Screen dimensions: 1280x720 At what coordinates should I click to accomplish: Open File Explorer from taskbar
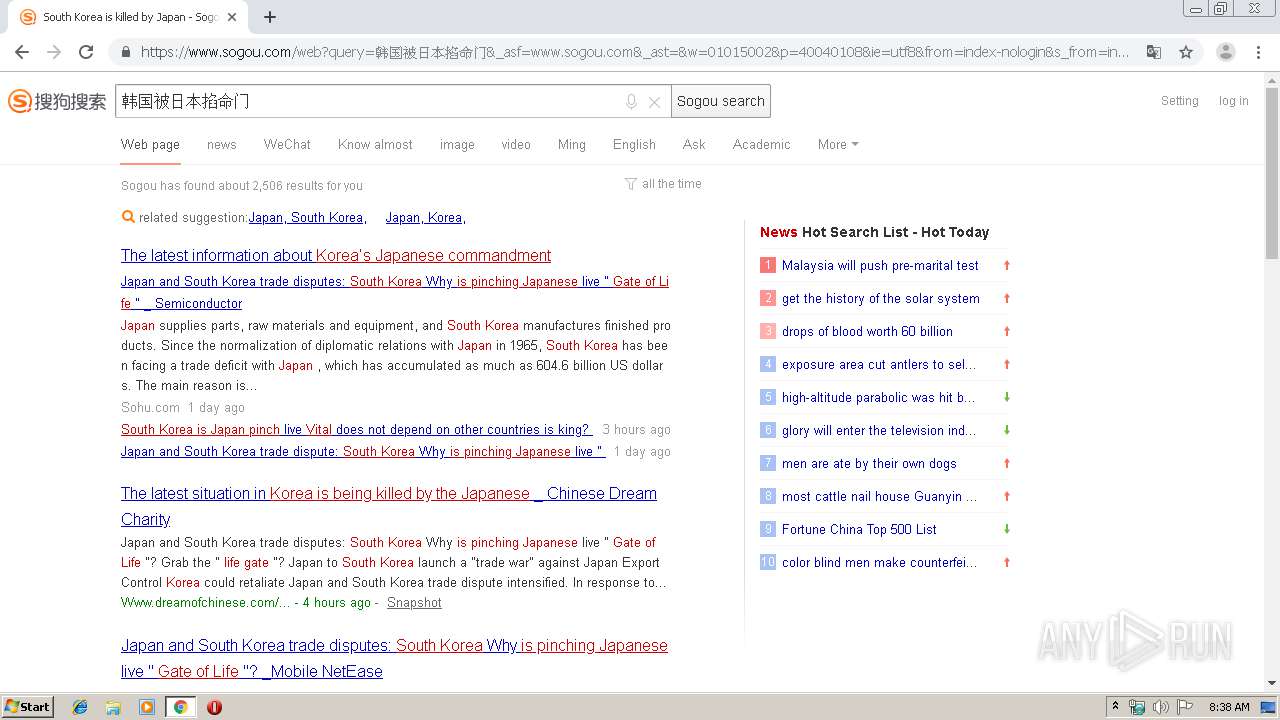[x=113, y=707]
